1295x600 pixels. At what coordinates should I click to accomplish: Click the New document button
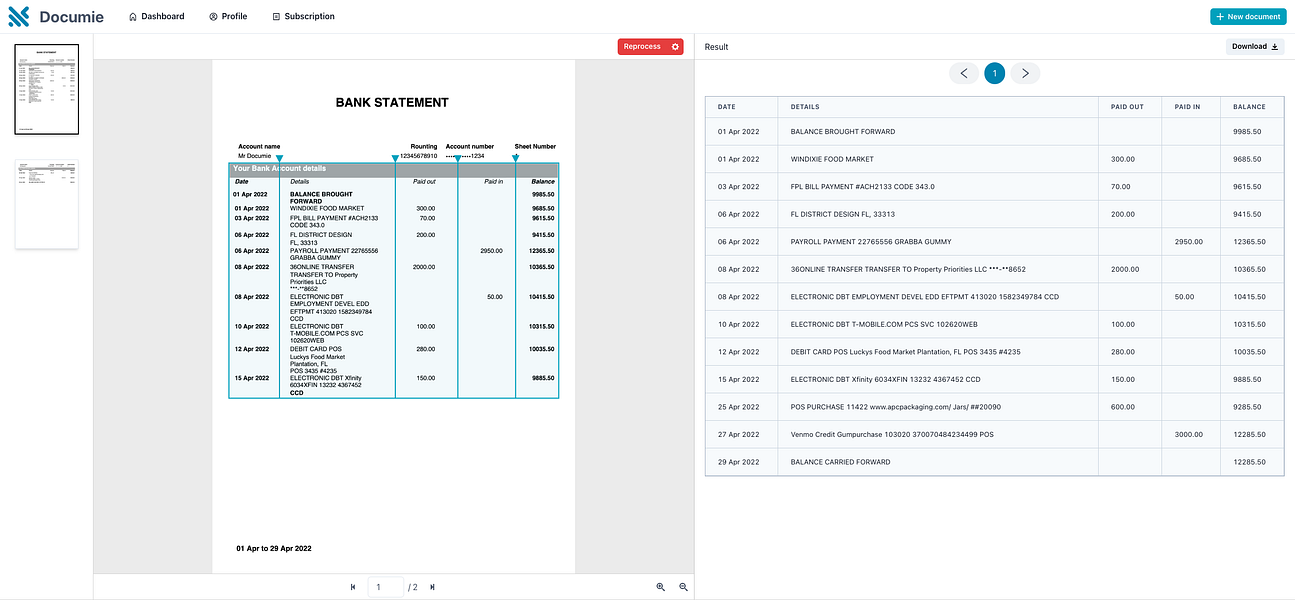pyautogui.click(x=1247, y=17)
